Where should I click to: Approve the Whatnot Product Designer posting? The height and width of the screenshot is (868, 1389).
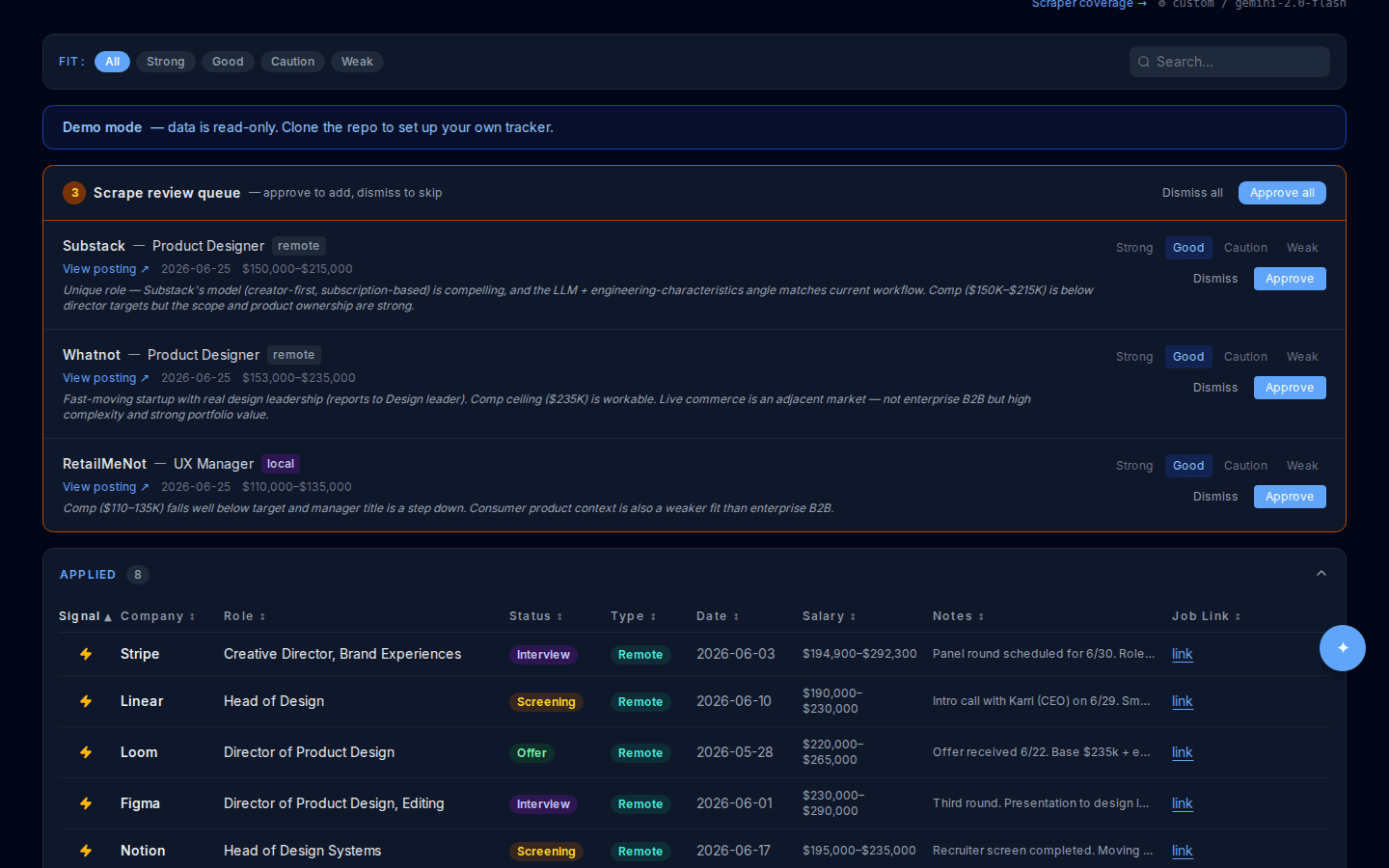pyautogui.click(x=1290, y=388)
